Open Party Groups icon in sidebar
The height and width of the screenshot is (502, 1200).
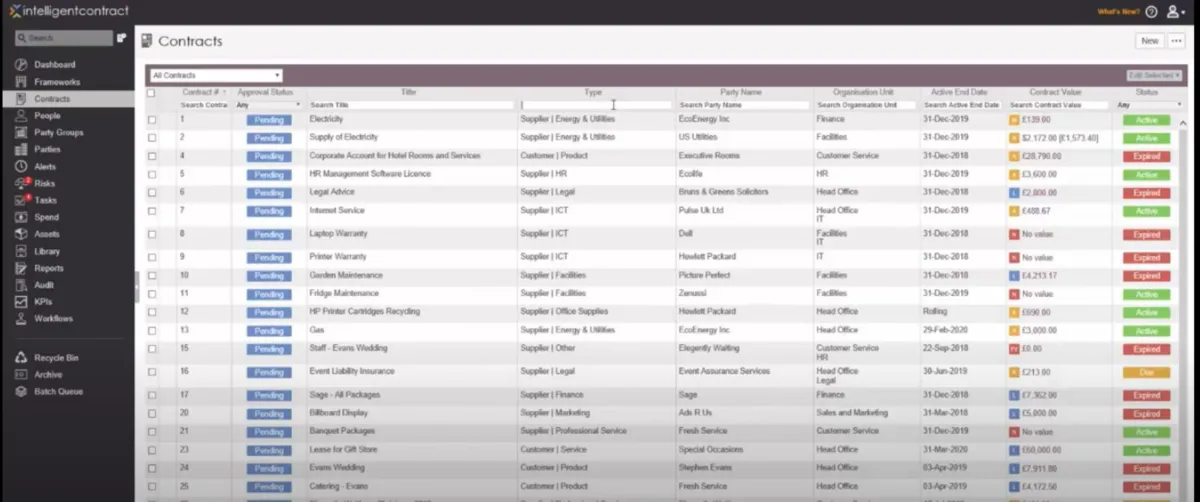(22, 133)
